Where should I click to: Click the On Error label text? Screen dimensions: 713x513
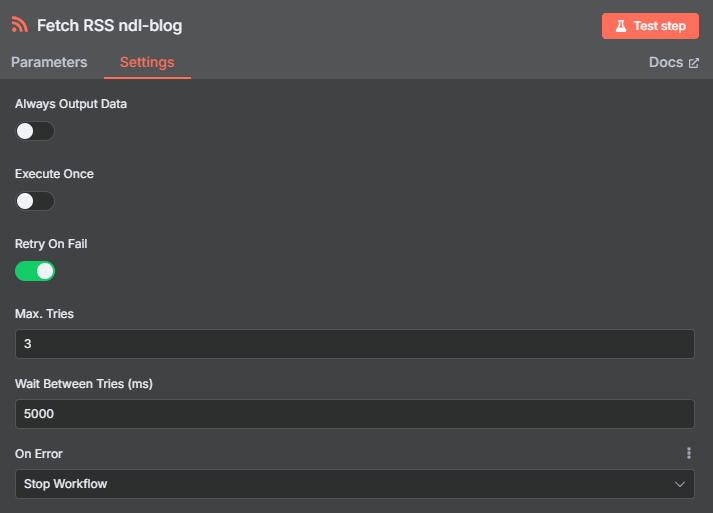pyautogui.click(x=39, y=454)
